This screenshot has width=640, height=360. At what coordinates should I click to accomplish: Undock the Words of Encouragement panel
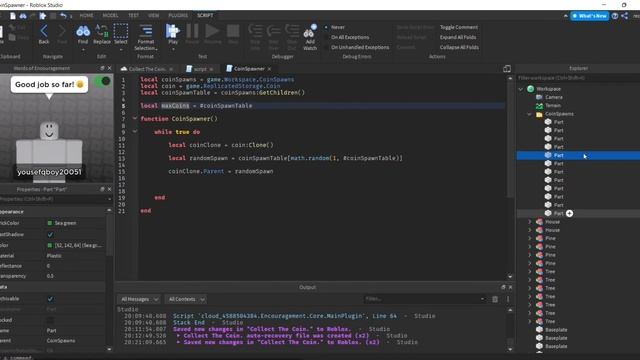click(102, 68)
